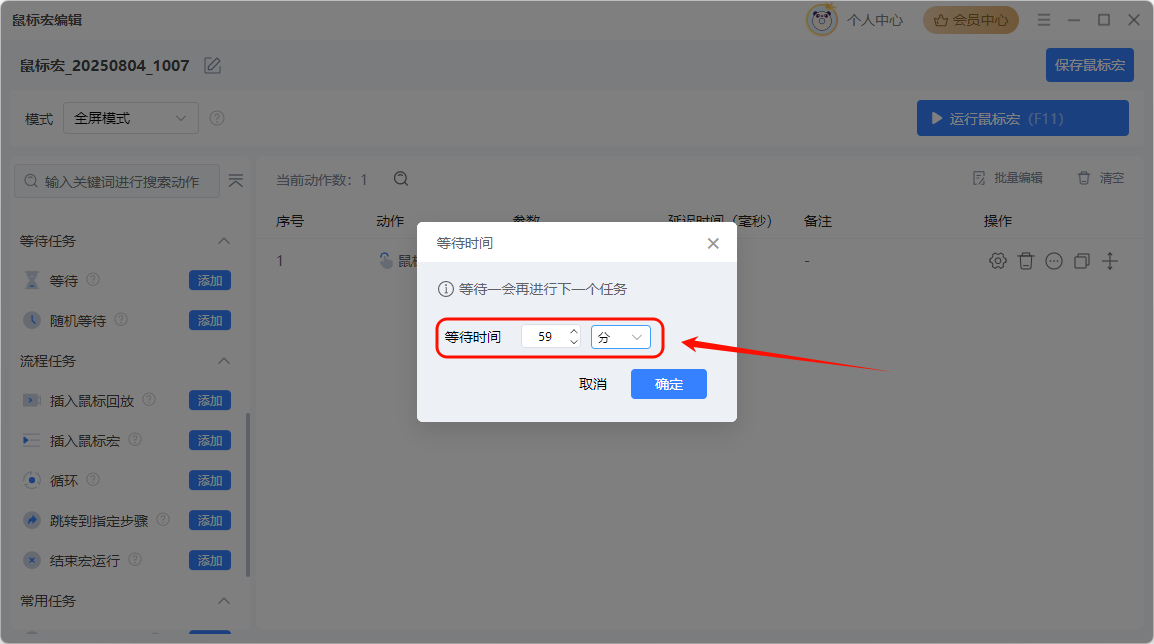Add the 等待 action

click(x=210, y=280)
